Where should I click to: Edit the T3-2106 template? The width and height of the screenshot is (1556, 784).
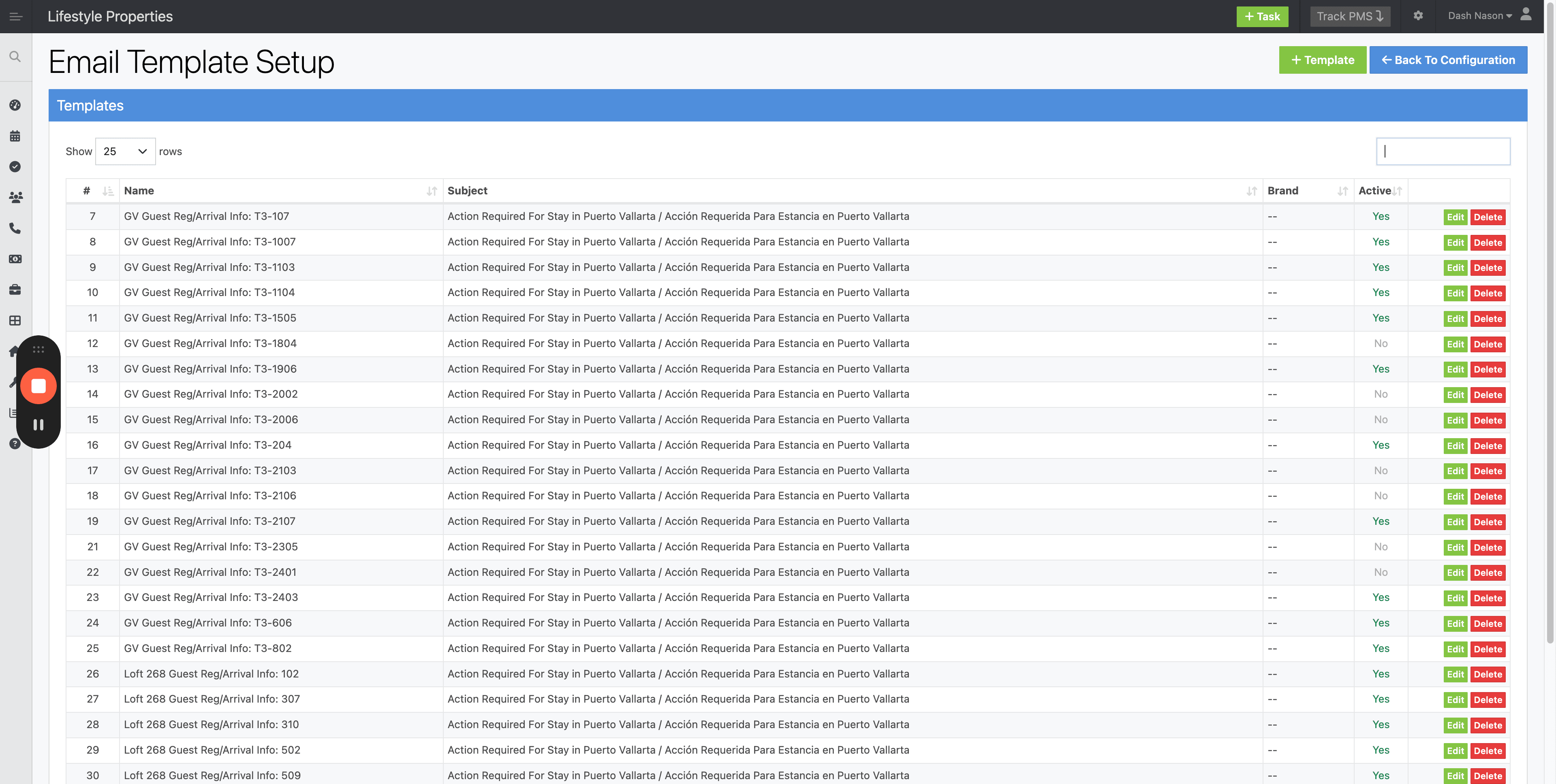coord(1455,497)
